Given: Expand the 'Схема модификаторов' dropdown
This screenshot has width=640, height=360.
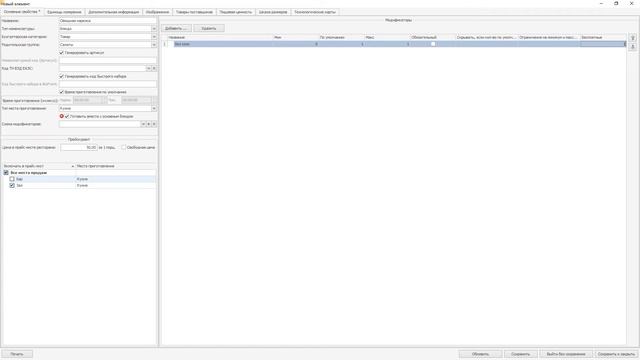Looking at the screenshot, I should point(143,124).
